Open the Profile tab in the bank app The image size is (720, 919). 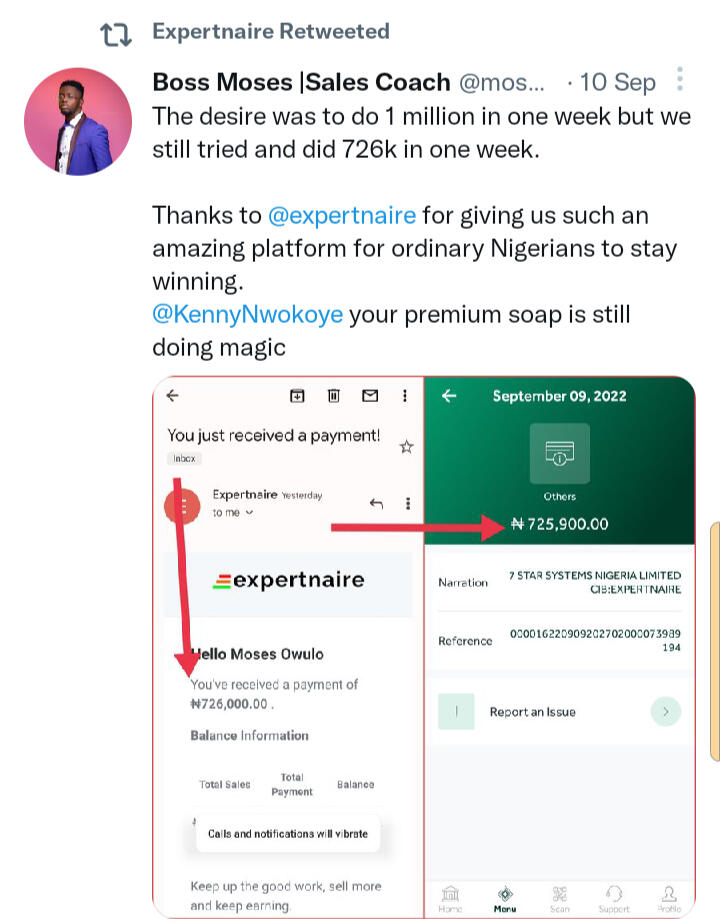coord(669,897)
